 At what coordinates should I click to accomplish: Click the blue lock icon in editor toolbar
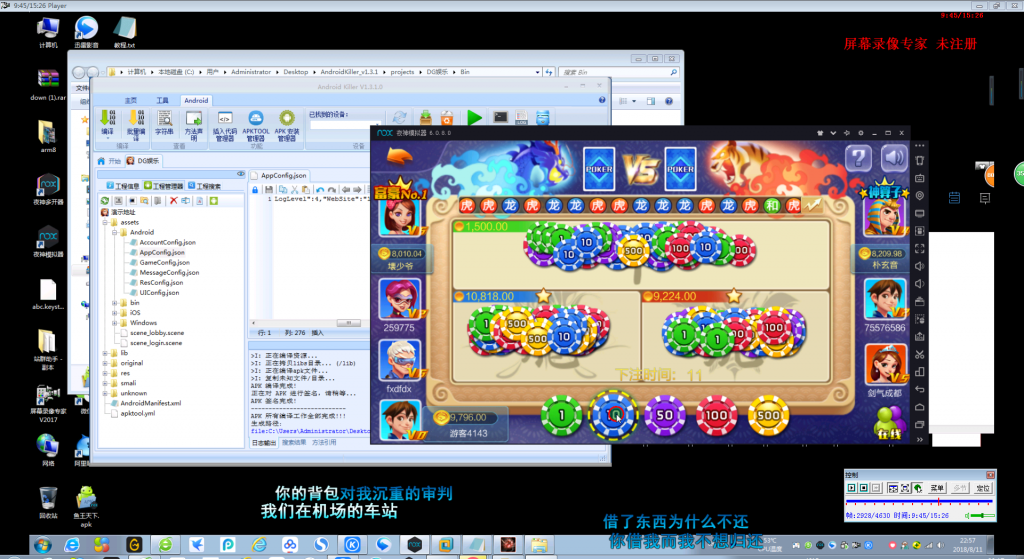255,189
